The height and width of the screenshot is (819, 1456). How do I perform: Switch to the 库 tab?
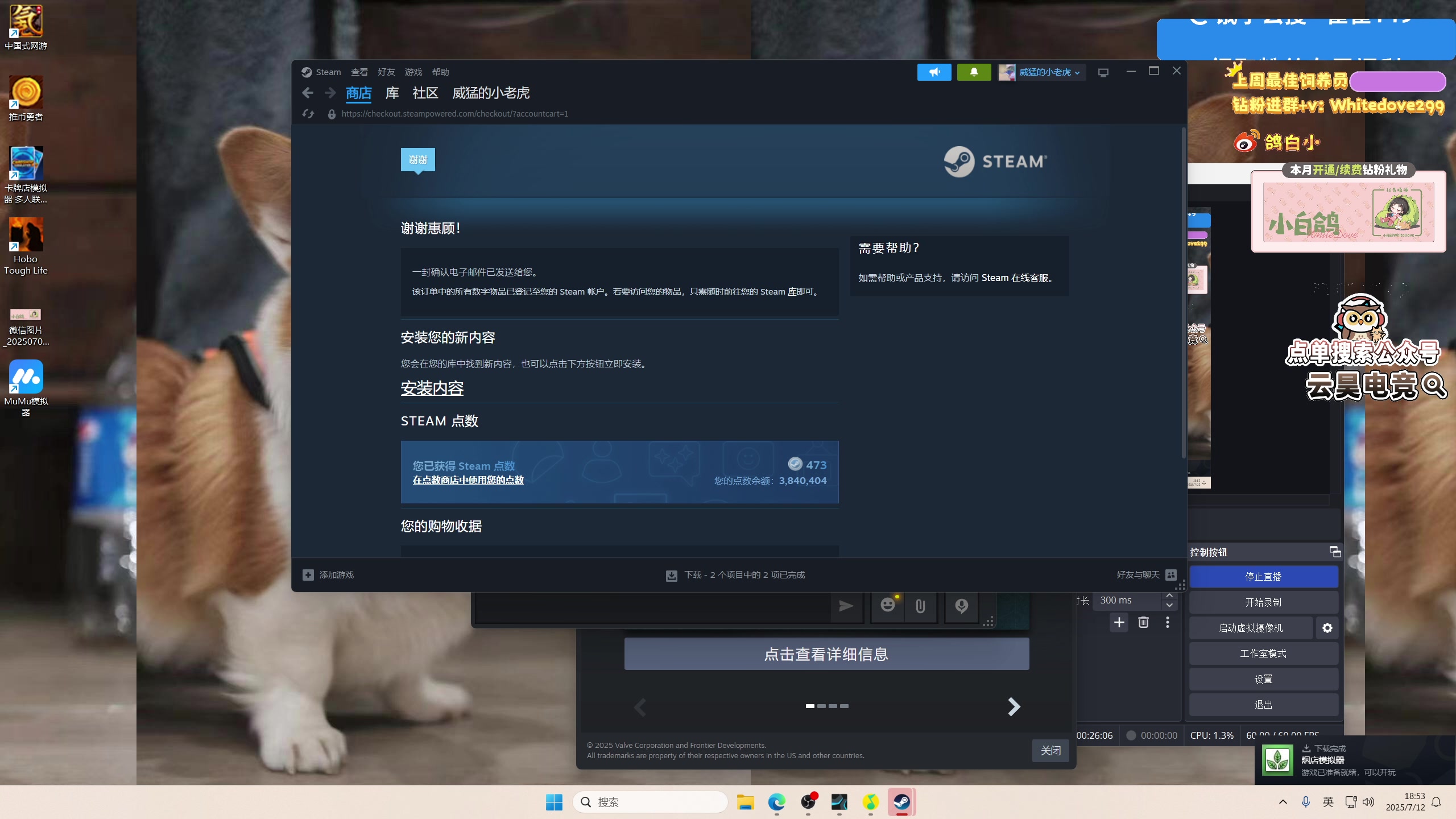point(392,93)
